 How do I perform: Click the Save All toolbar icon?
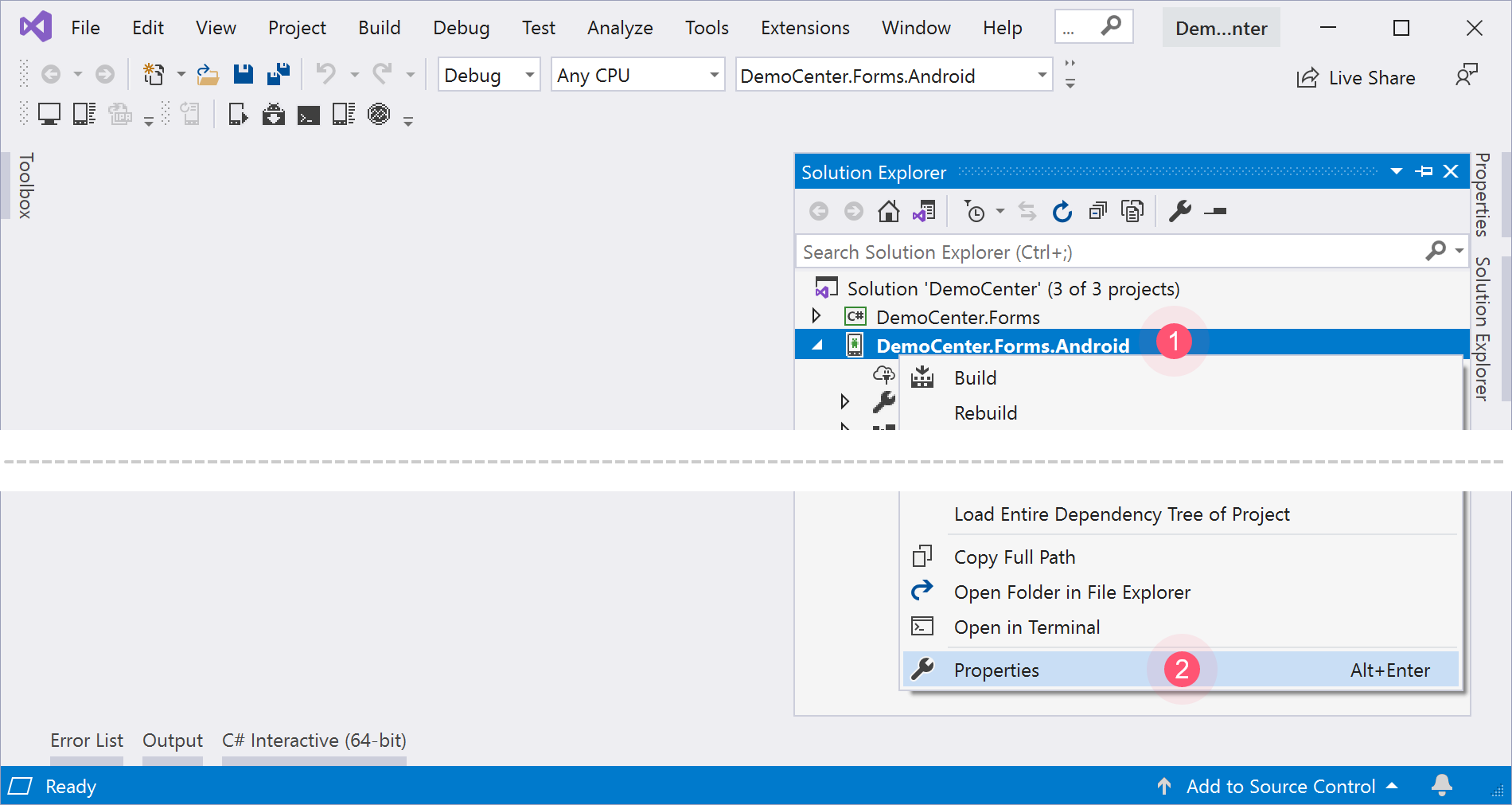click(x=279, y=75)
